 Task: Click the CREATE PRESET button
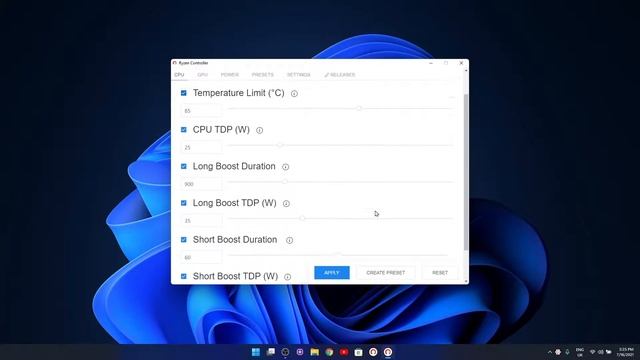(x=386, y=273)
